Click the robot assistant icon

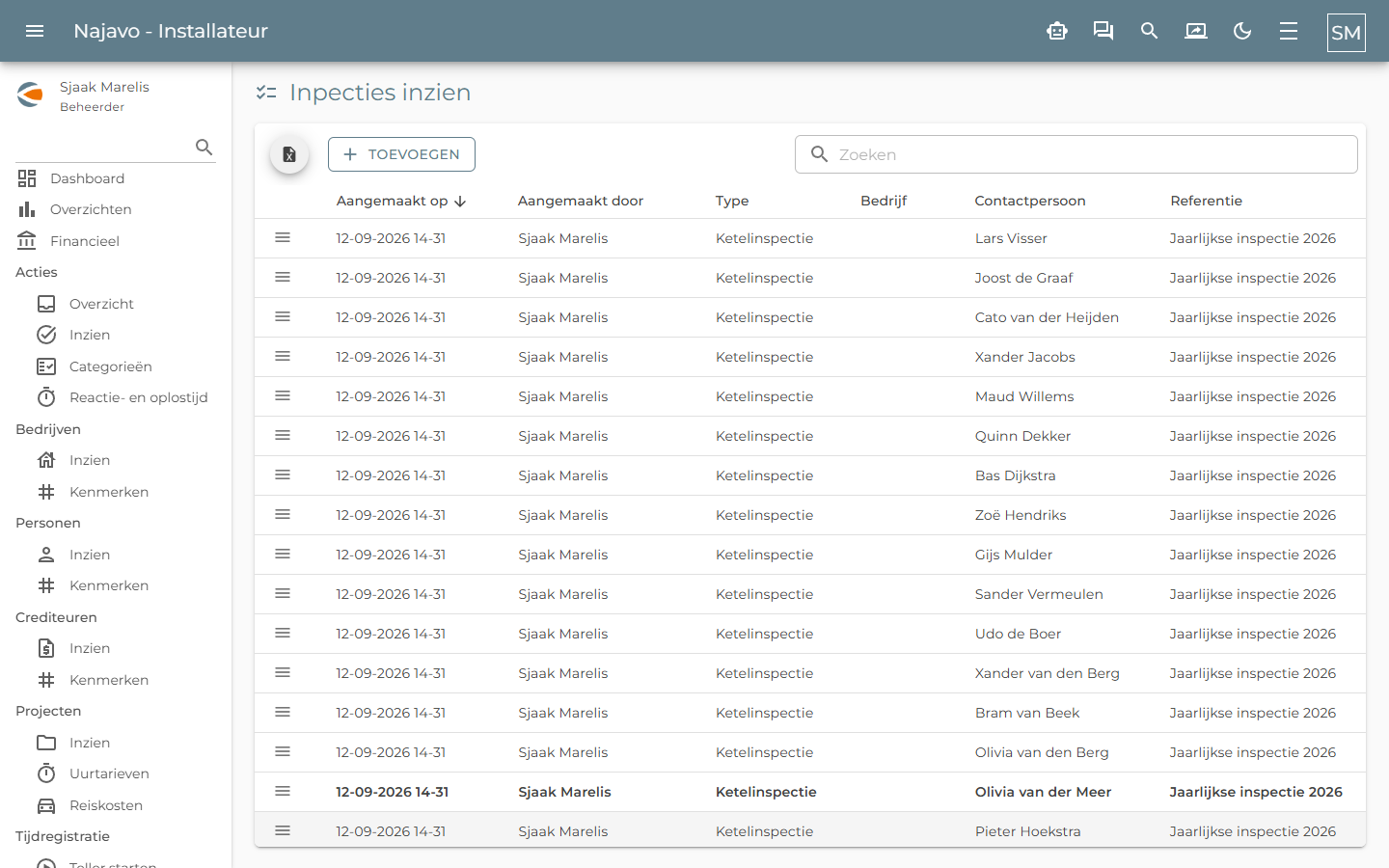1057,31
